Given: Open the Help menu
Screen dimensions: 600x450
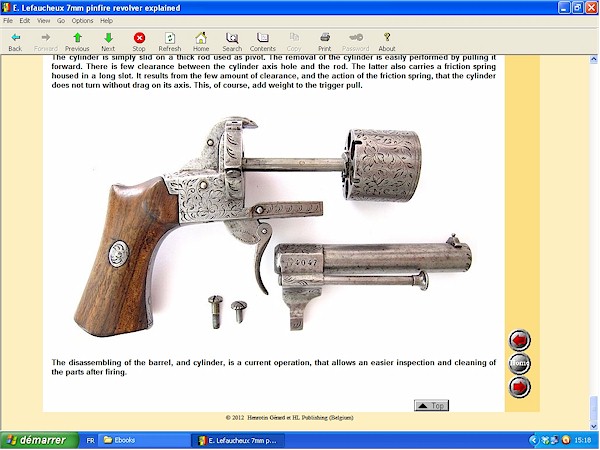Looking at the screenshot, I should [106, 21].
